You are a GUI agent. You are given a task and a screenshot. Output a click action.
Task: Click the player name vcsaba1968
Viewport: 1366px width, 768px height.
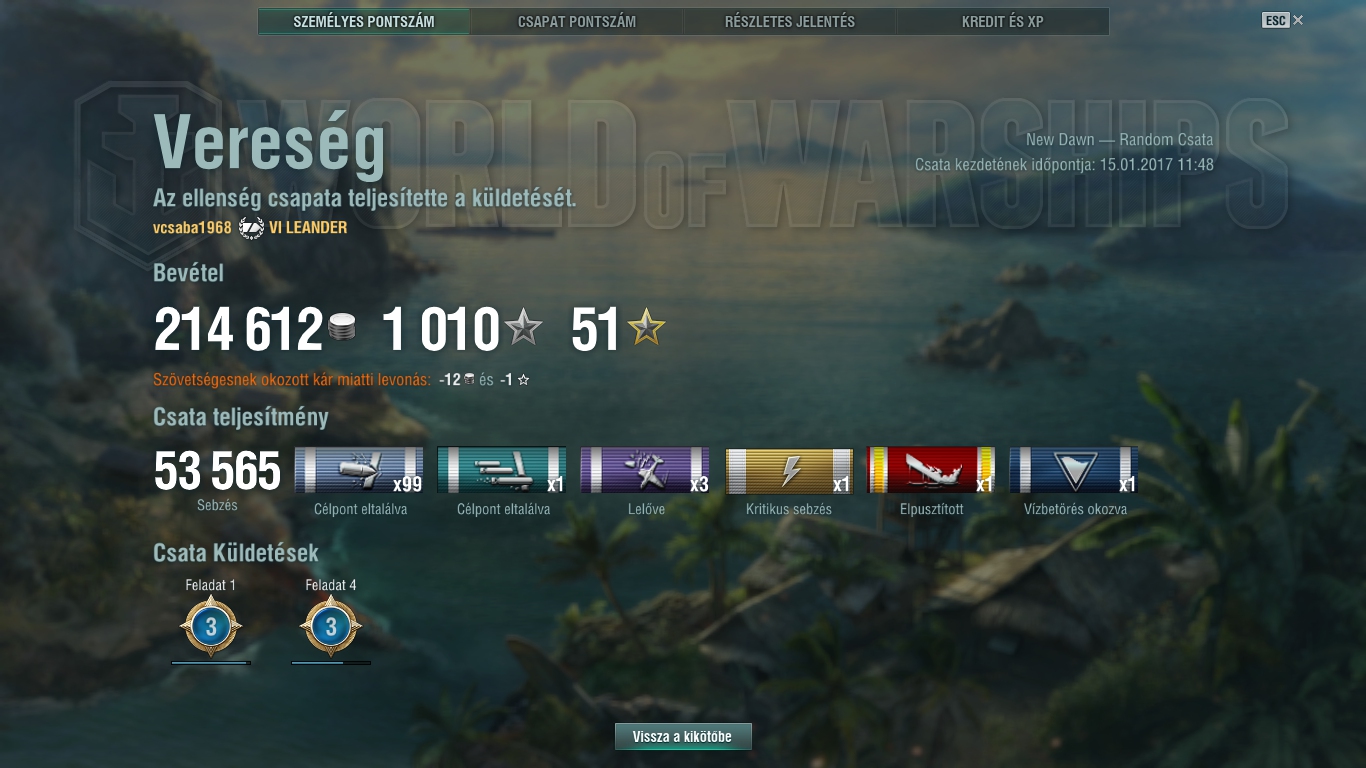pos(192,228)
